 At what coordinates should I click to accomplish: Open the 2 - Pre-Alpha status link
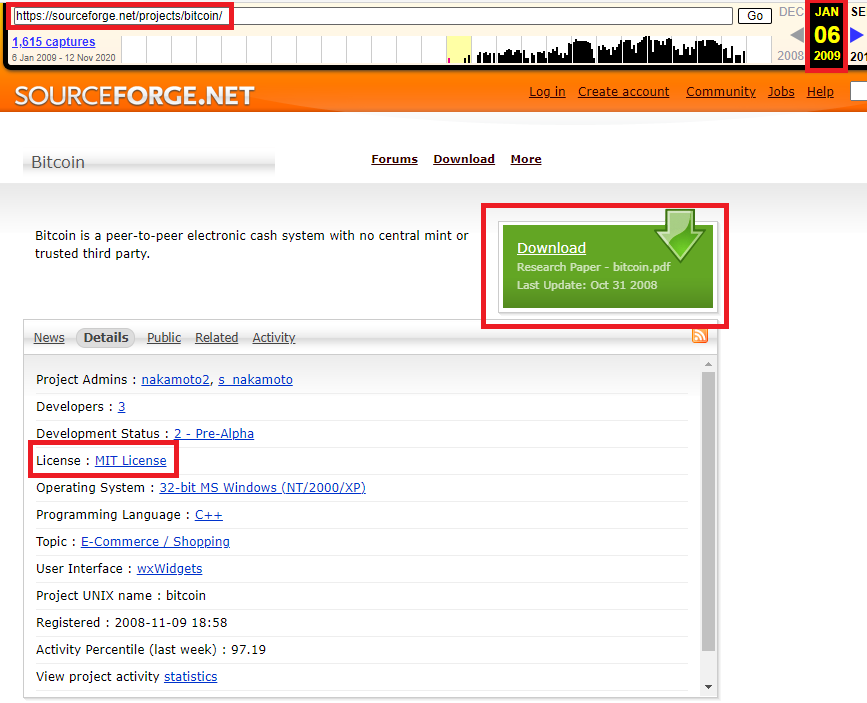(x=214, y=434)
